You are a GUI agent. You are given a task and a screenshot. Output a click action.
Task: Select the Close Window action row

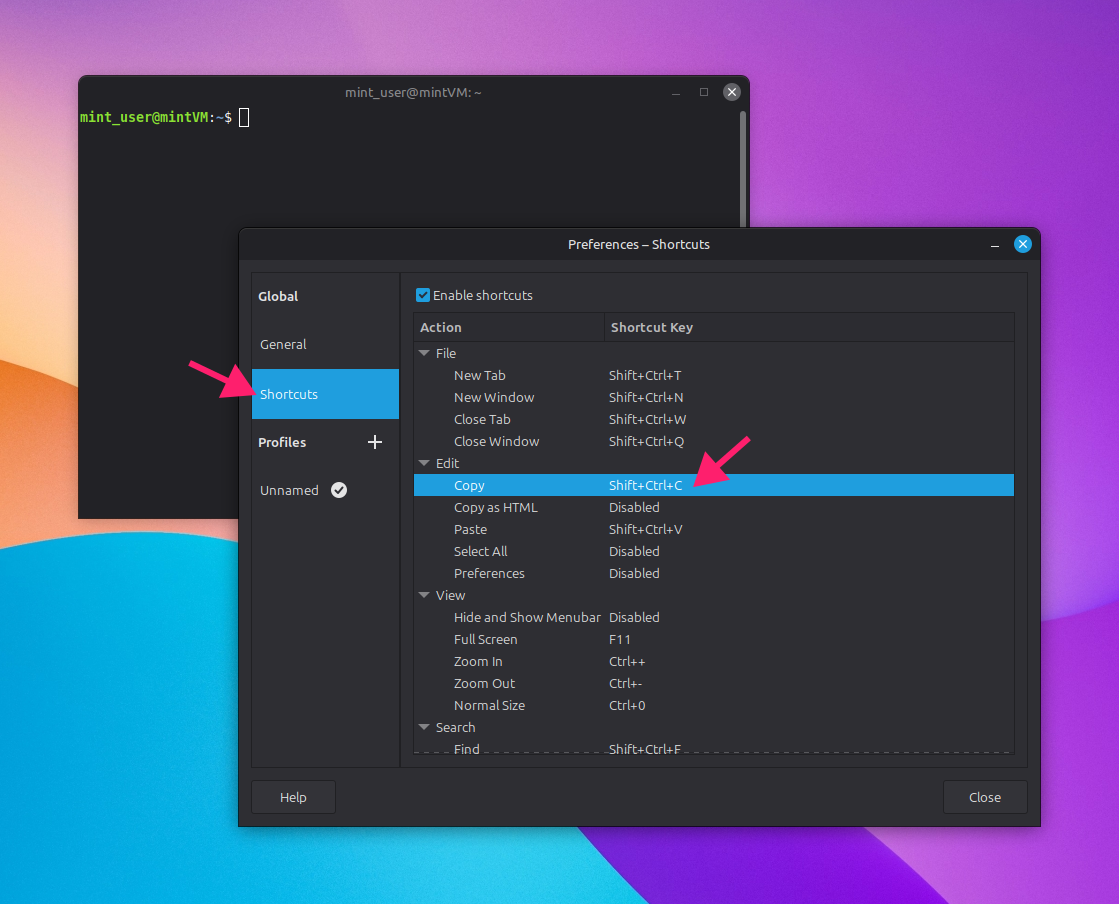click(714, 442)
